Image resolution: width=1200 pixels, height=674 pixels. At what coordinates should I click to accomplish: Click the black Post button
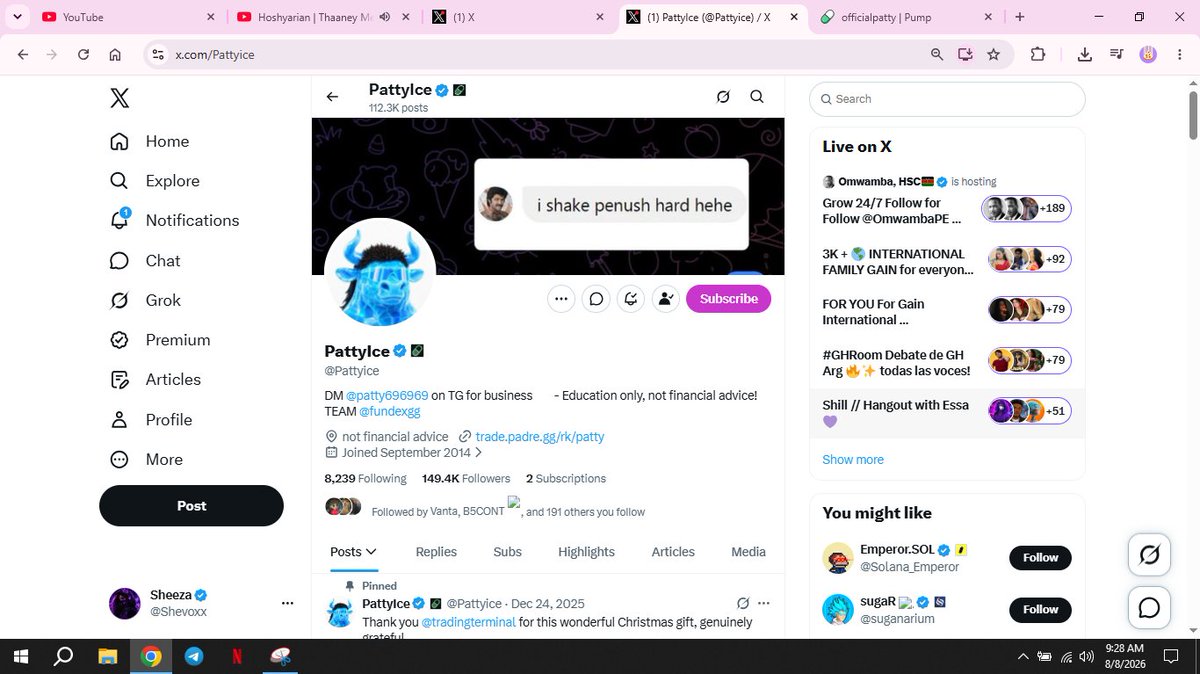pyautogui.click(x=191, y=506)
